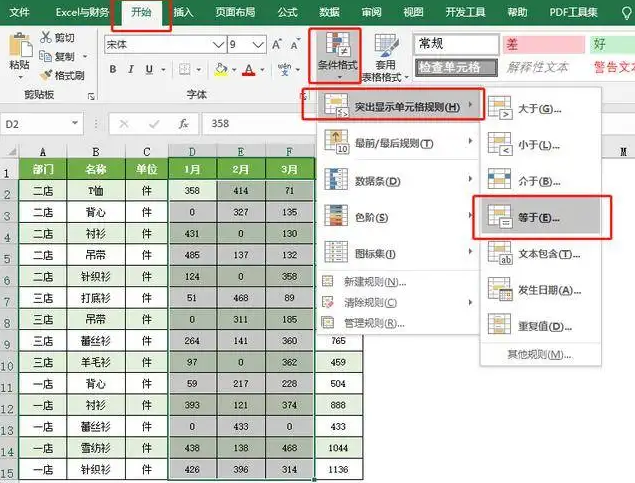Image resolution: width=635 pixels, height=483 pixels.
Task: Apply the red font color A
Action: [x=249, y=70]
